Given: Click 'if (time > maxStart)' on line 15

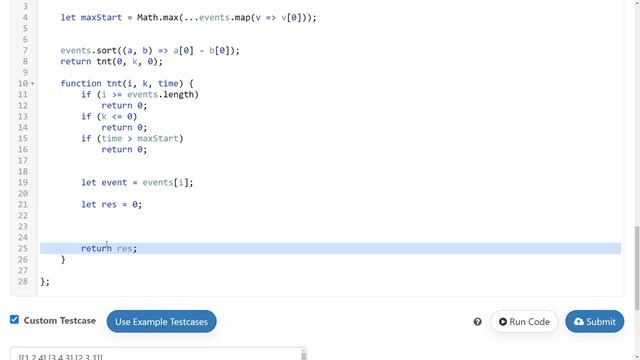Looking at the screenshot, I should click(x=132, y=139).
